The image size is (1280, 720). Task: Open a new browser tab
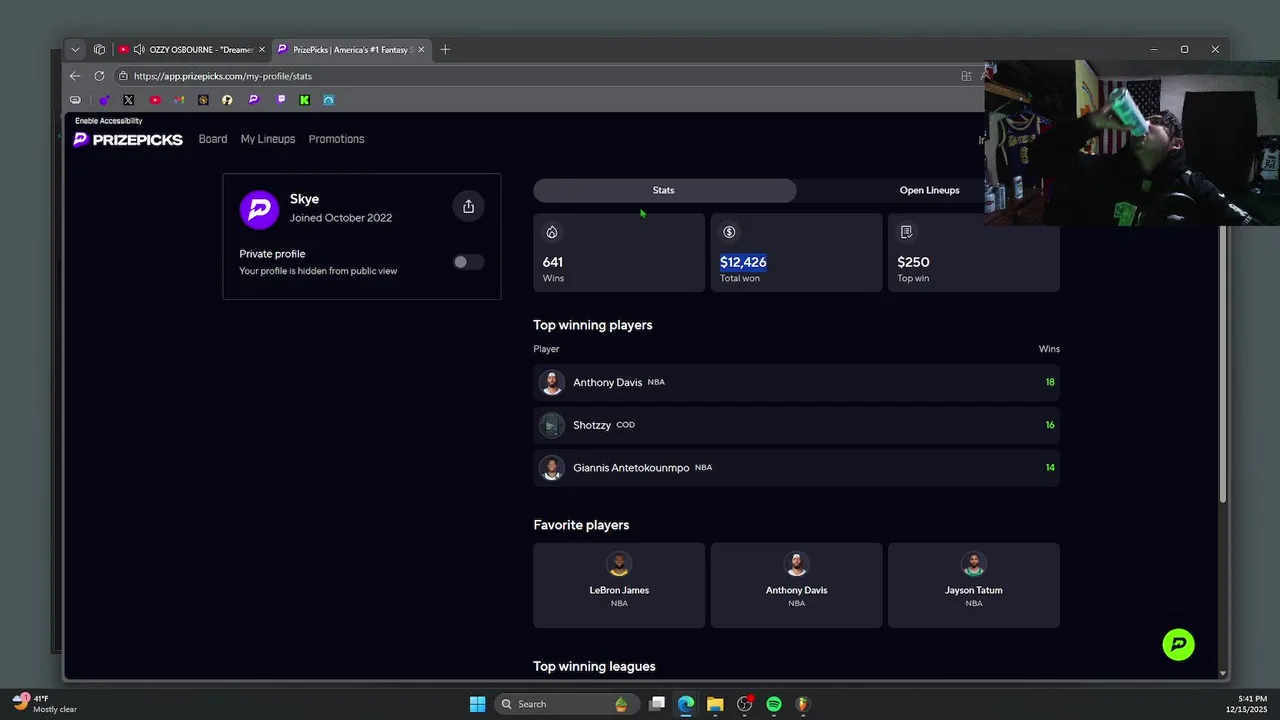coord(445,49)
